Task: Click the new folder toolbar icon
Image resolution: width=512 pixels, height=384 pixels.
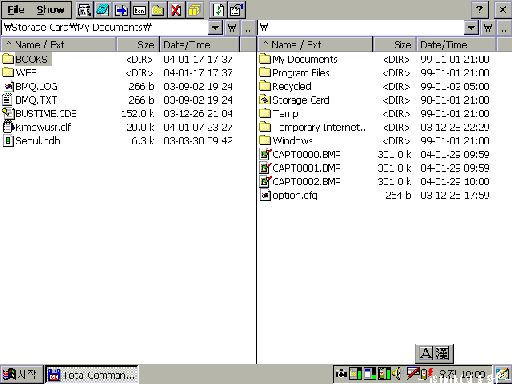Action: tap(158, 10)
